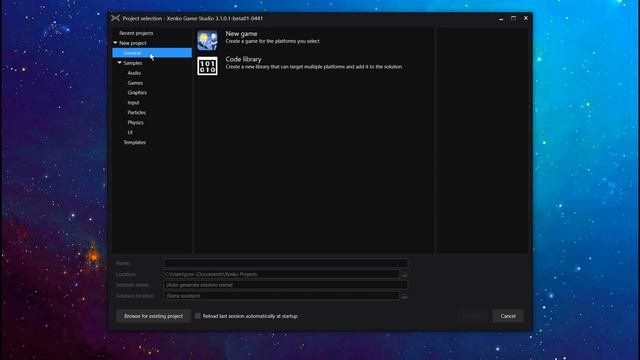Open the Location browse folder button
Viewport: 640px width, 360px height.
click(x=404, y=274)
